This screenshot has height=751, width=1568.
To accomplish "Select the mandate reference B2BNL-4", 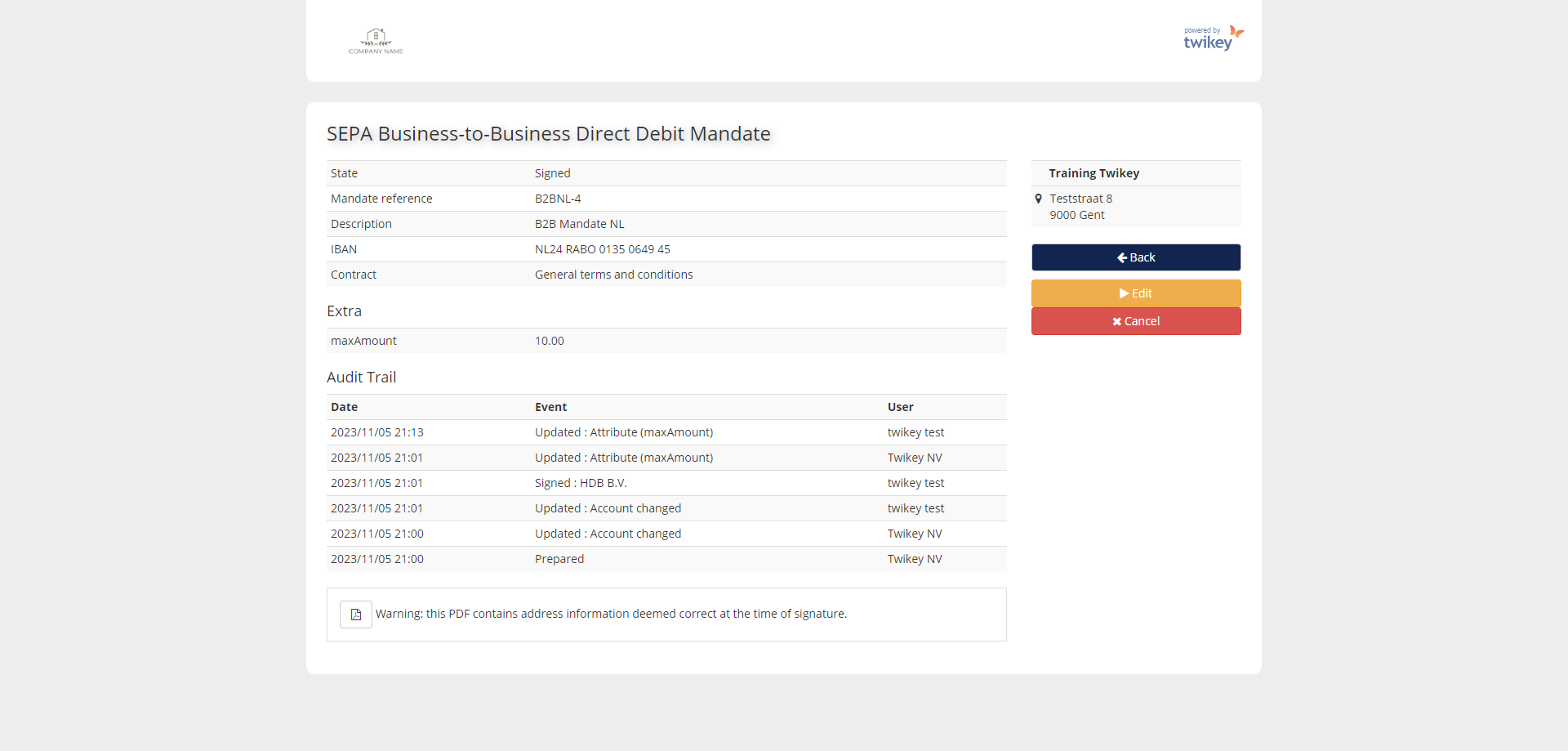I will (558, 199).
